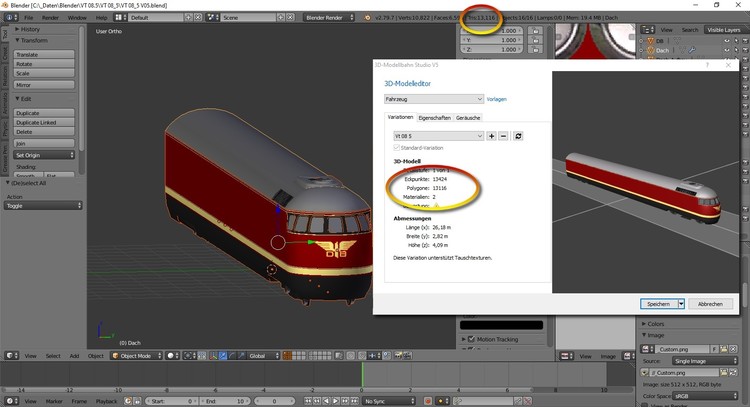Open the Fahrzeug category dropdown

point(433,99)
